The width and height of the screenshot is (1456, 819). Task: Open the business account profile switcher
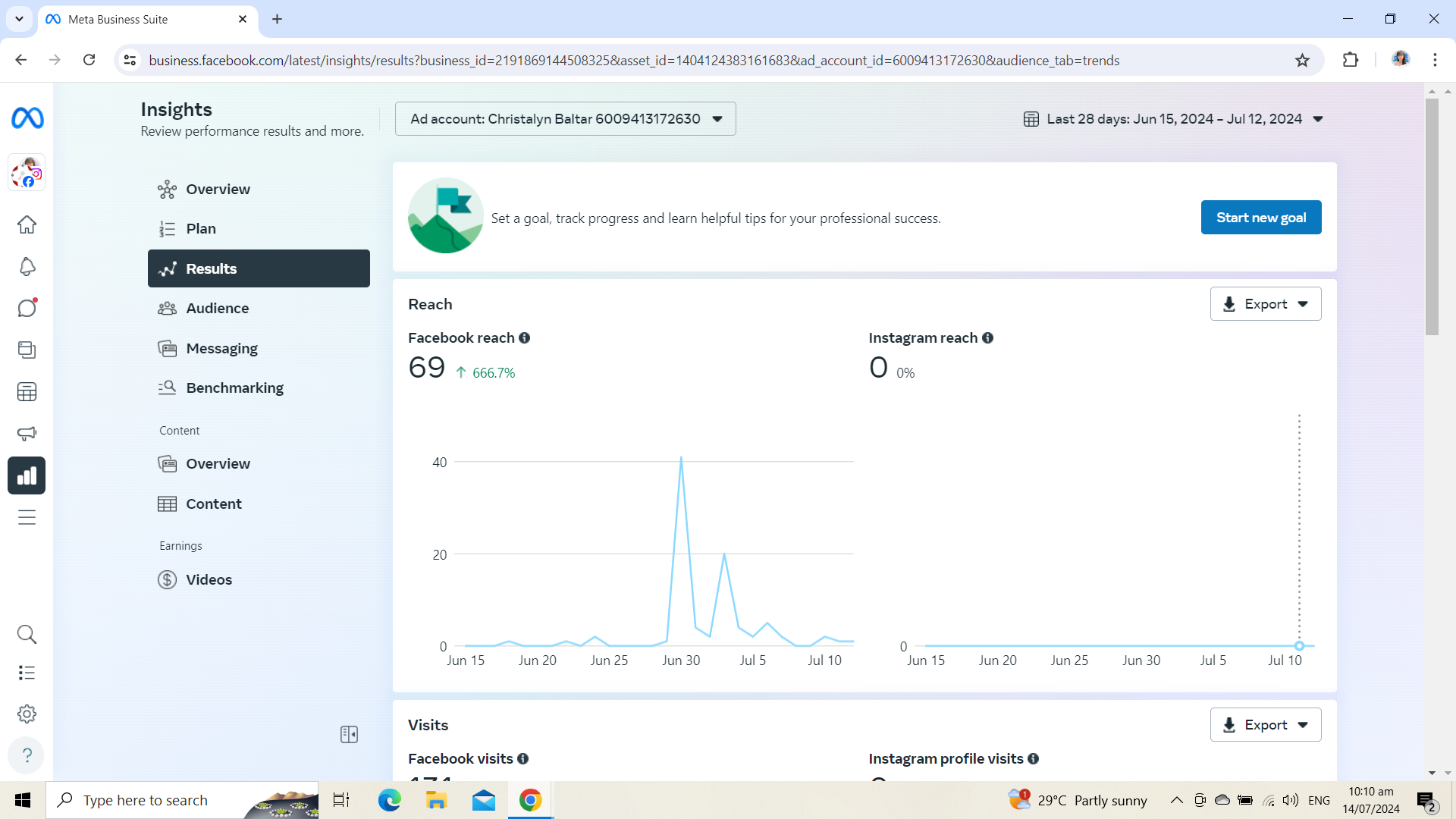click(x=27, y=173)
